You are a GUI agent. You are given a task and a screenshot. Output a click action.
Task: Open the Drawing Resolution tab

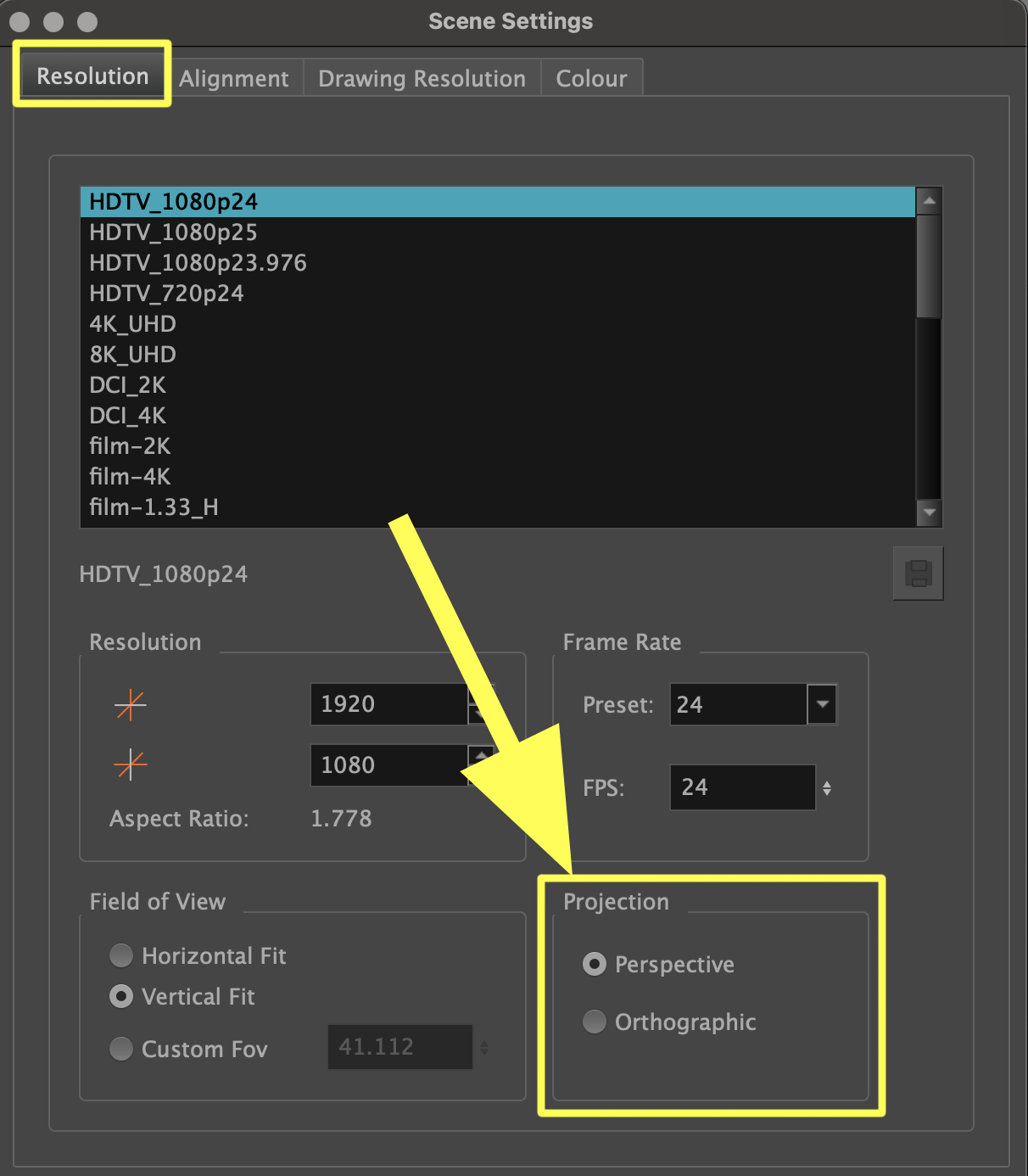pyautogui.click(x=422, y=79)
